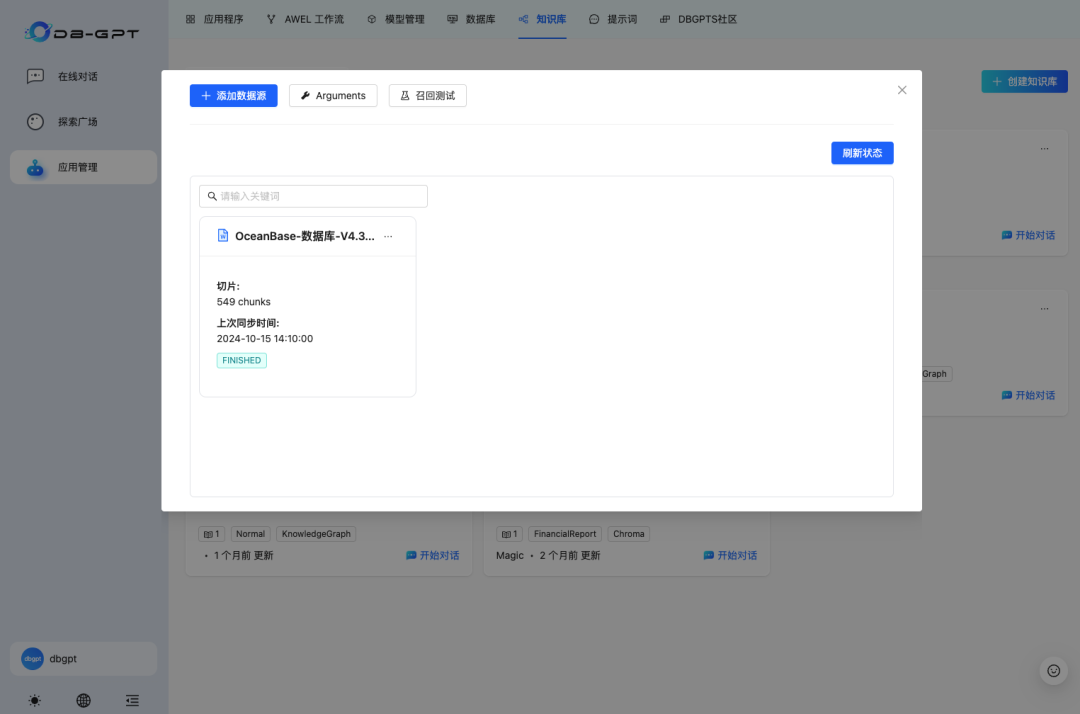Switch to the 模型管理 tab
This screenshot has height=714, width=1080.
[396, 18]
